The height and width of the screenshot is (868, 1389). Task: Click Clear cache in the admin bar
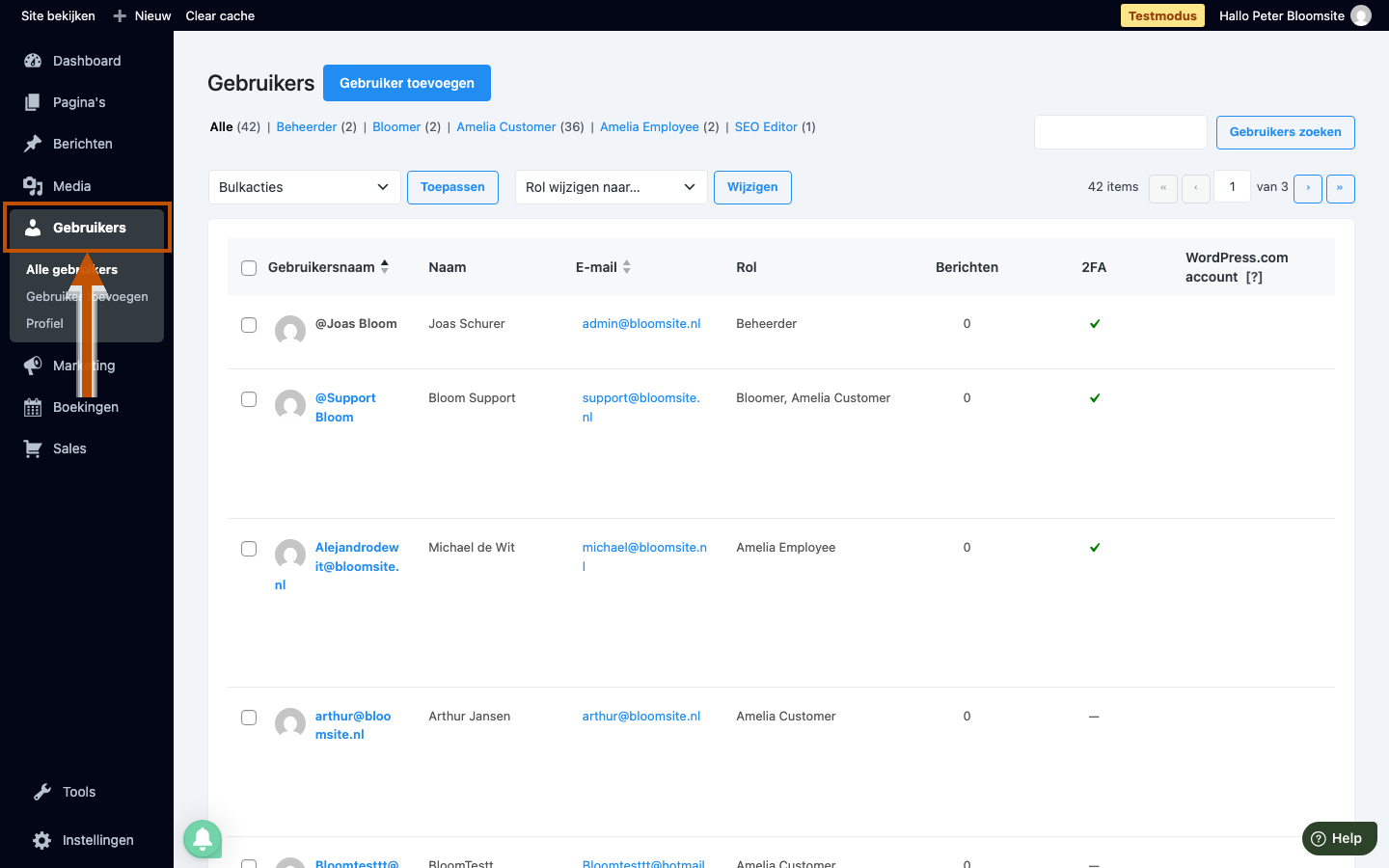(x=220, y=15)
